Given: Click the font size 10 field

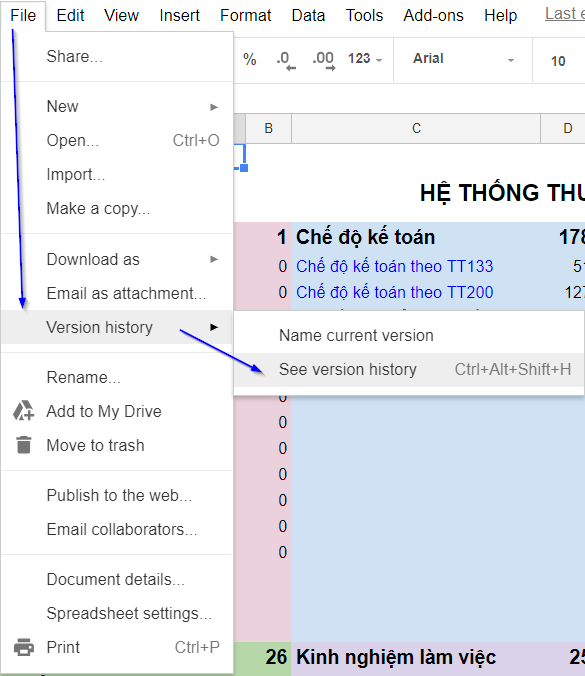Looking at the screenshot, I should pos(558,61).
